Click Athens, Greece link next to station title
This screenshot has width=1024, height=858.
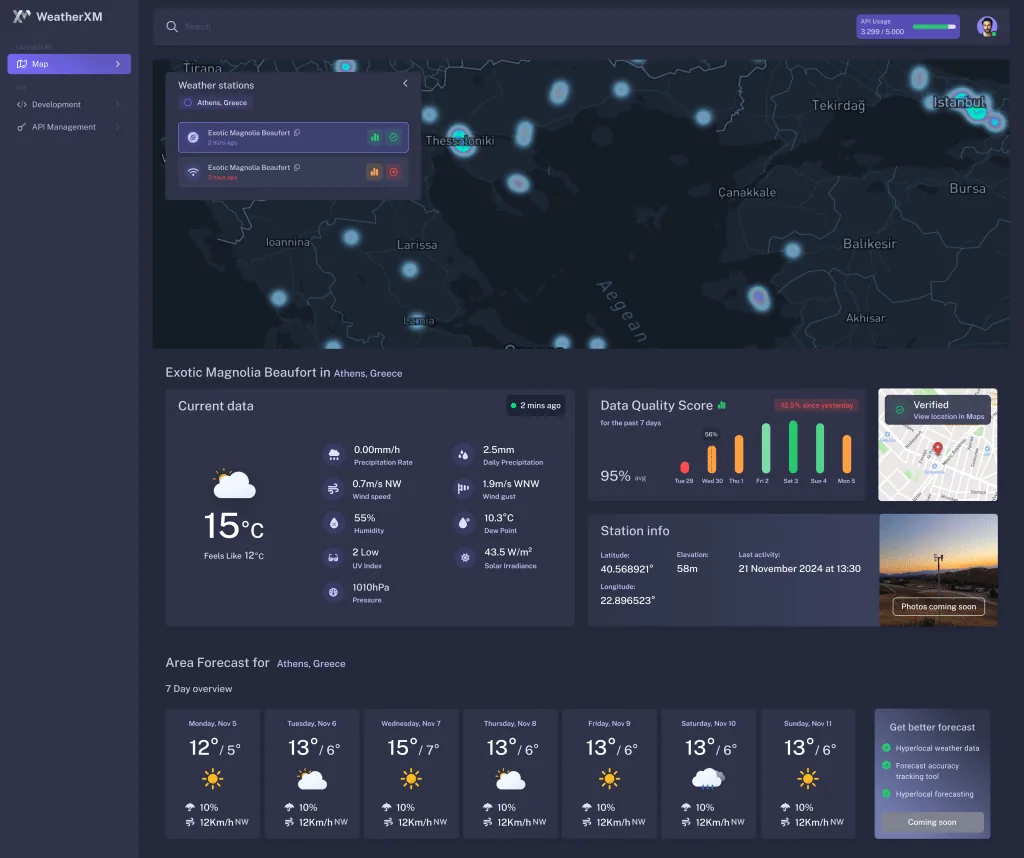coord(368,373)
